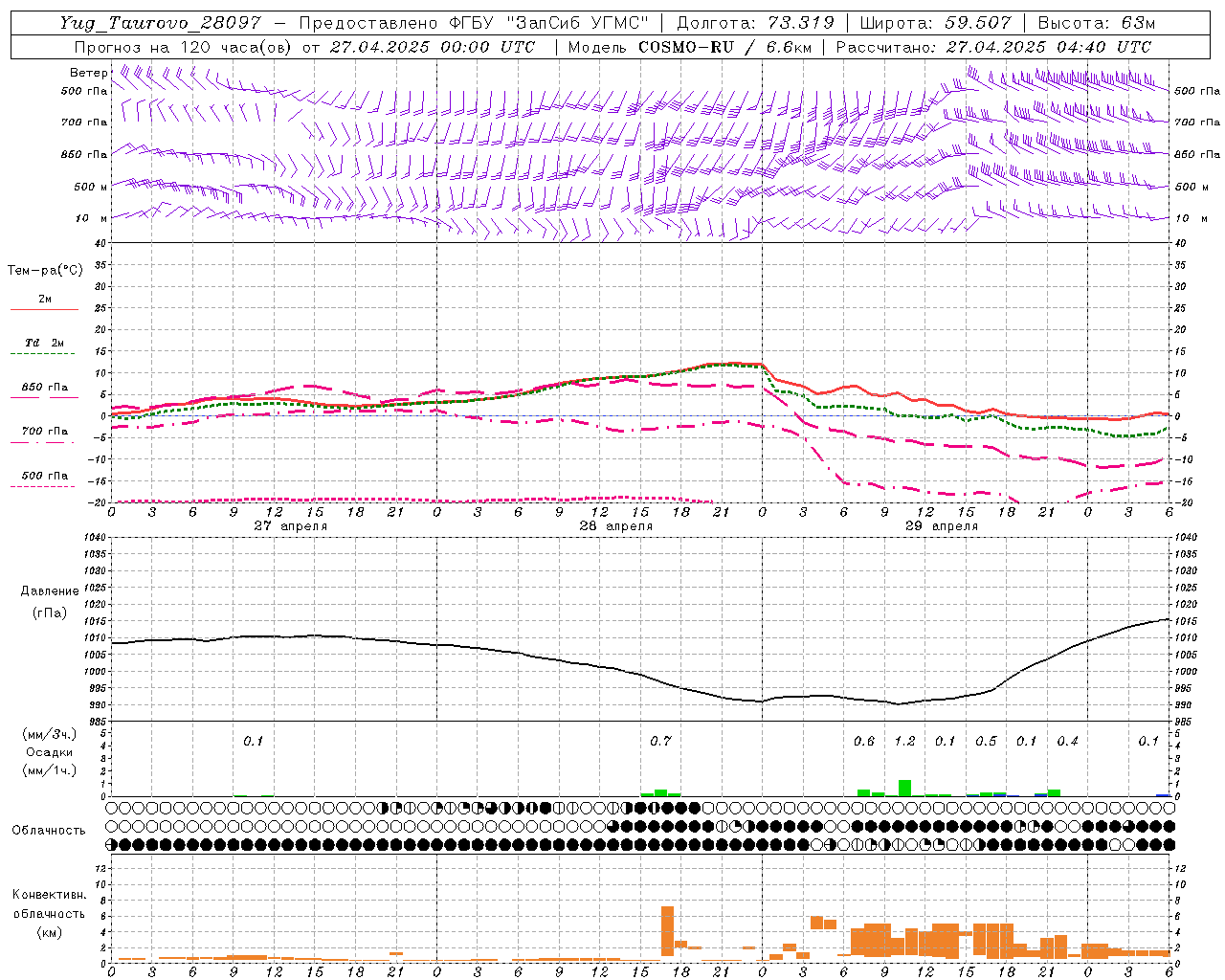Click the 29 апреля date label
The width and height of the screenshot is (1225, 980).
pyautogui.click(x=941, y=526)
